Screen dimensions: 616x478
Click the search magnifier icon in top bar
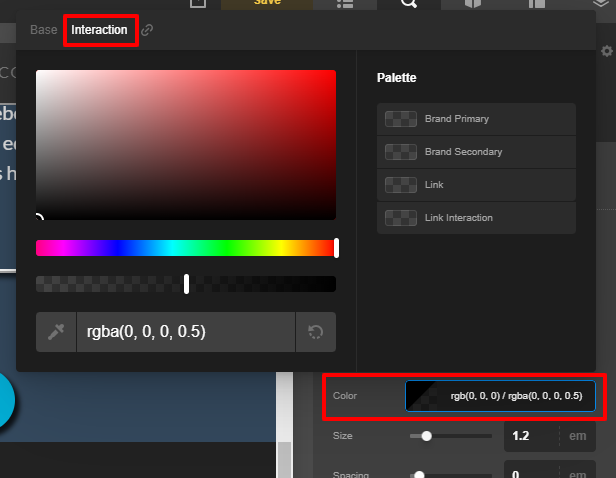click(408, 4)
